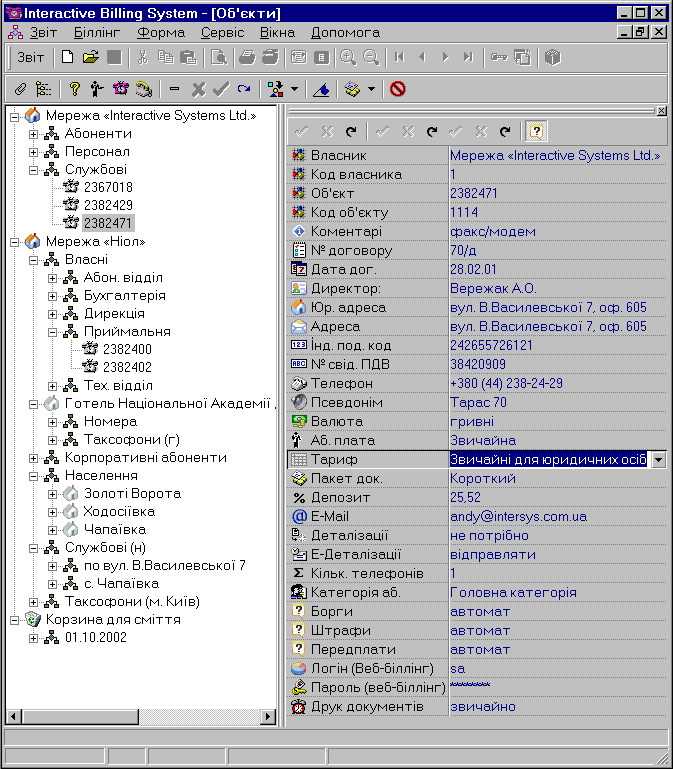Click the Пакет док. value Короткий

(x=483, y=479)
